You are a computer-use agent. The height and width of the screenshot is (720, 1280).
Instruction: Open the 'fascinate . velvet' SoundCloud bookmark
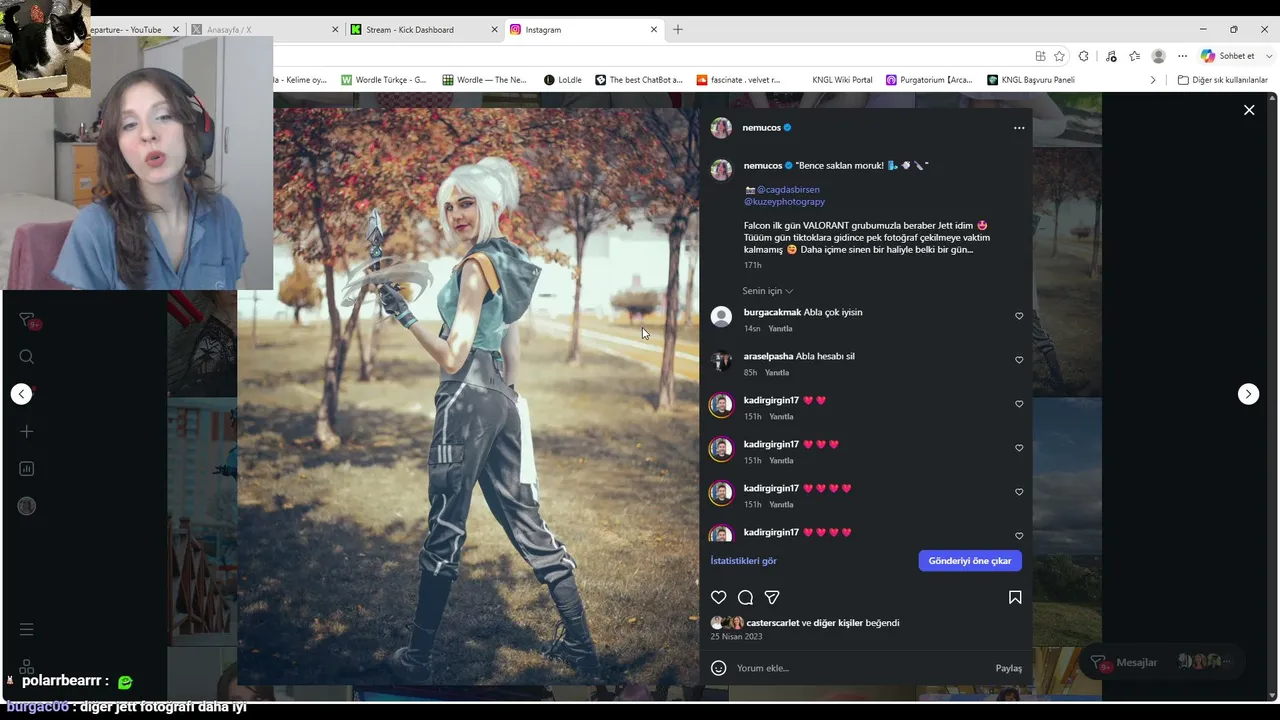738,80
